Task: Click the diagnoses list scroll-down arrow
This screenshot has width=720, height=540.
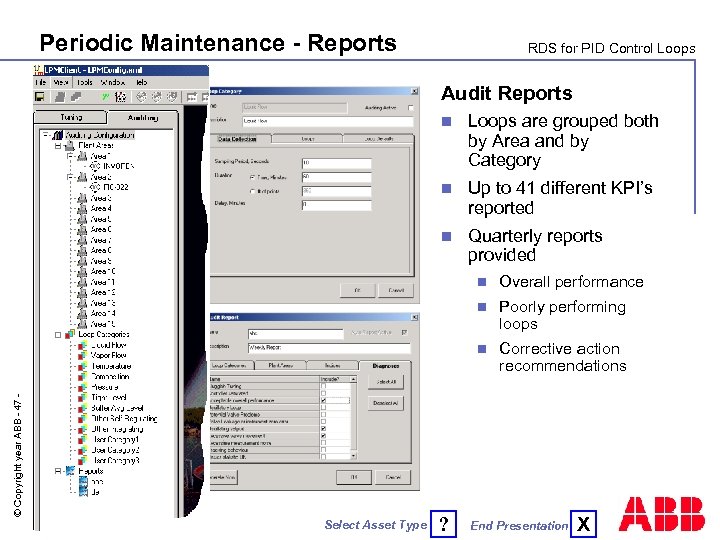Action: click(x=353, y=456)
